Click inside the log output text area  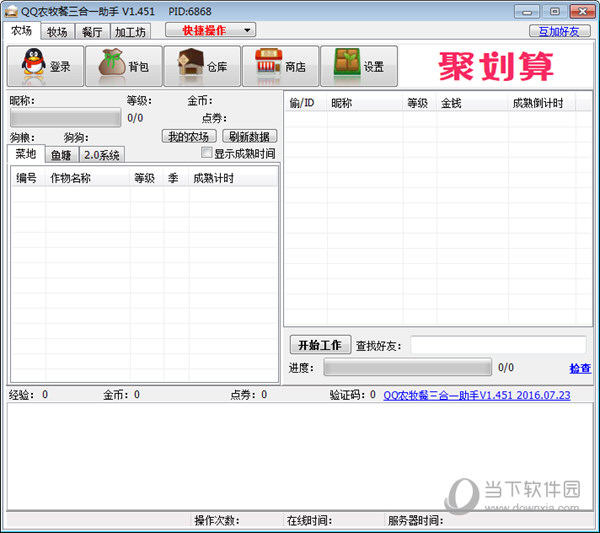[x=300, y=456]
